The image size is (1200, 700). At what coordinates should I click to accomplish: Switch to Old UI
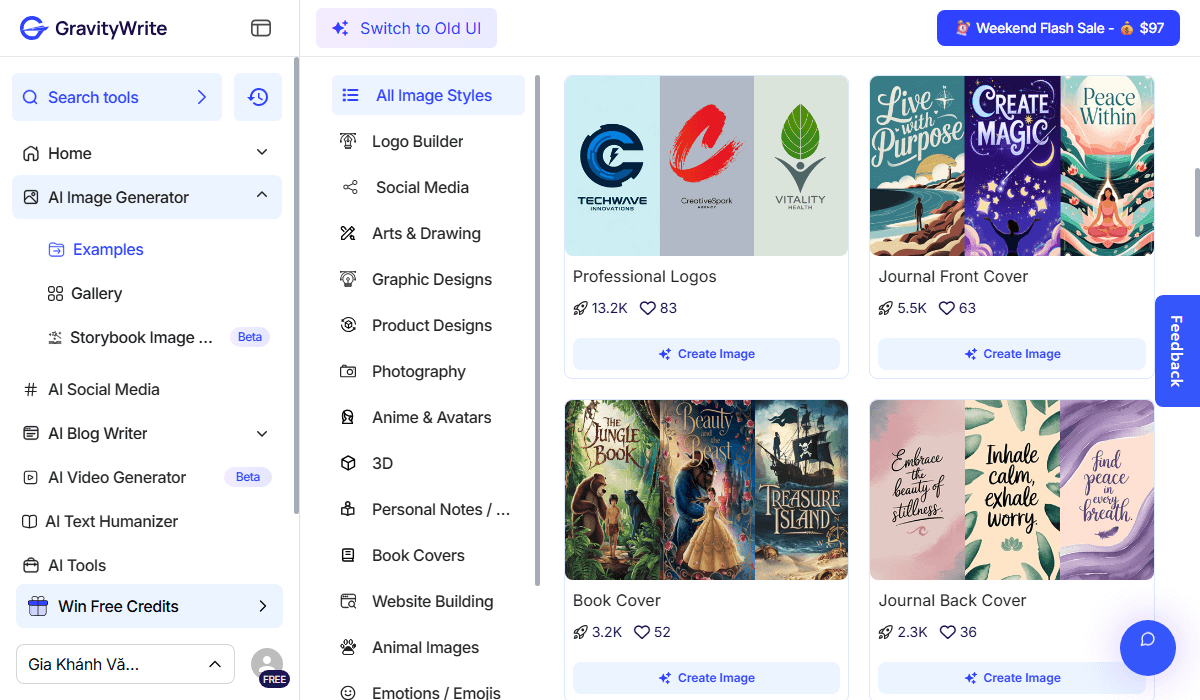click(x=406, y=28)
